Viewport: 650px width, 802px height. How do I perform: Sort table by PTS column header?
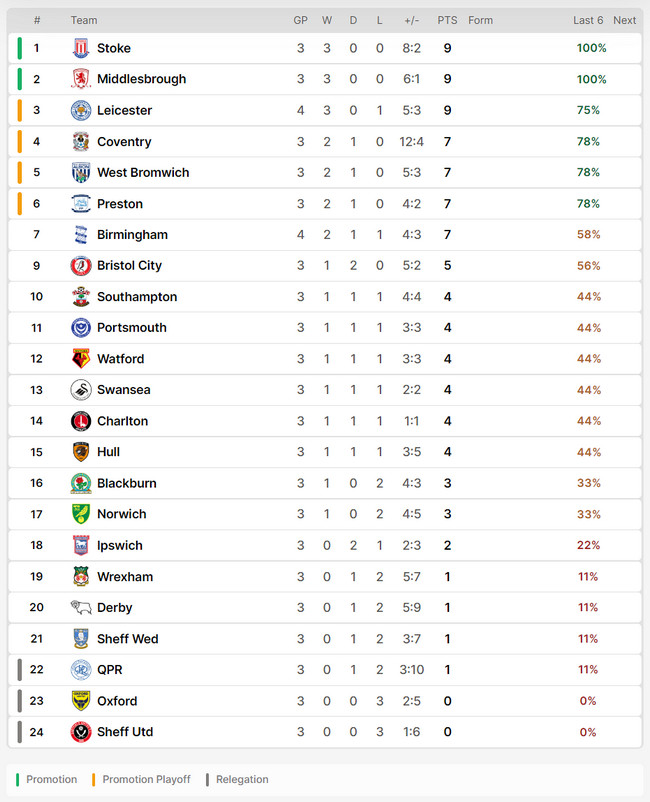[447, 20]
